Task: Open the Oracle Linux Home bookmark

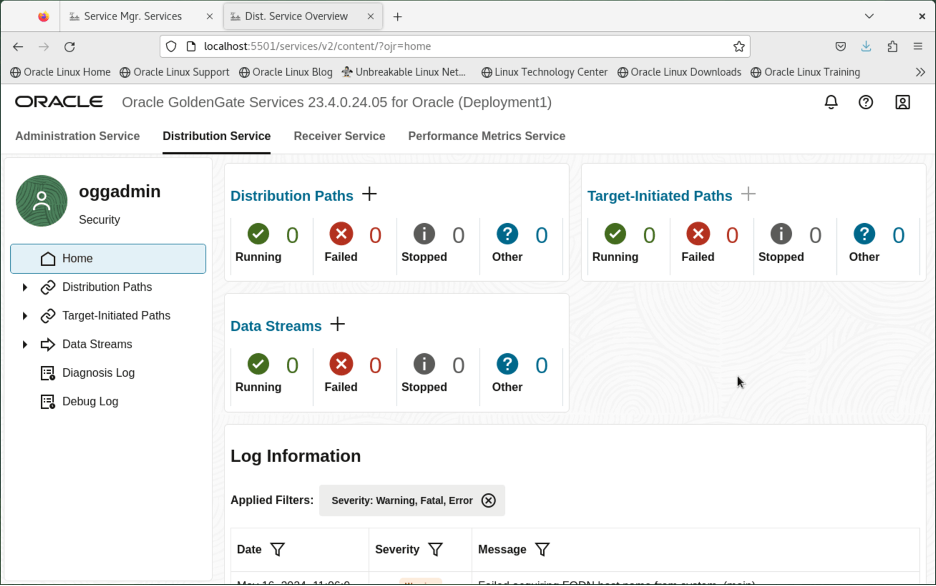Action: [x=60, y=72]
